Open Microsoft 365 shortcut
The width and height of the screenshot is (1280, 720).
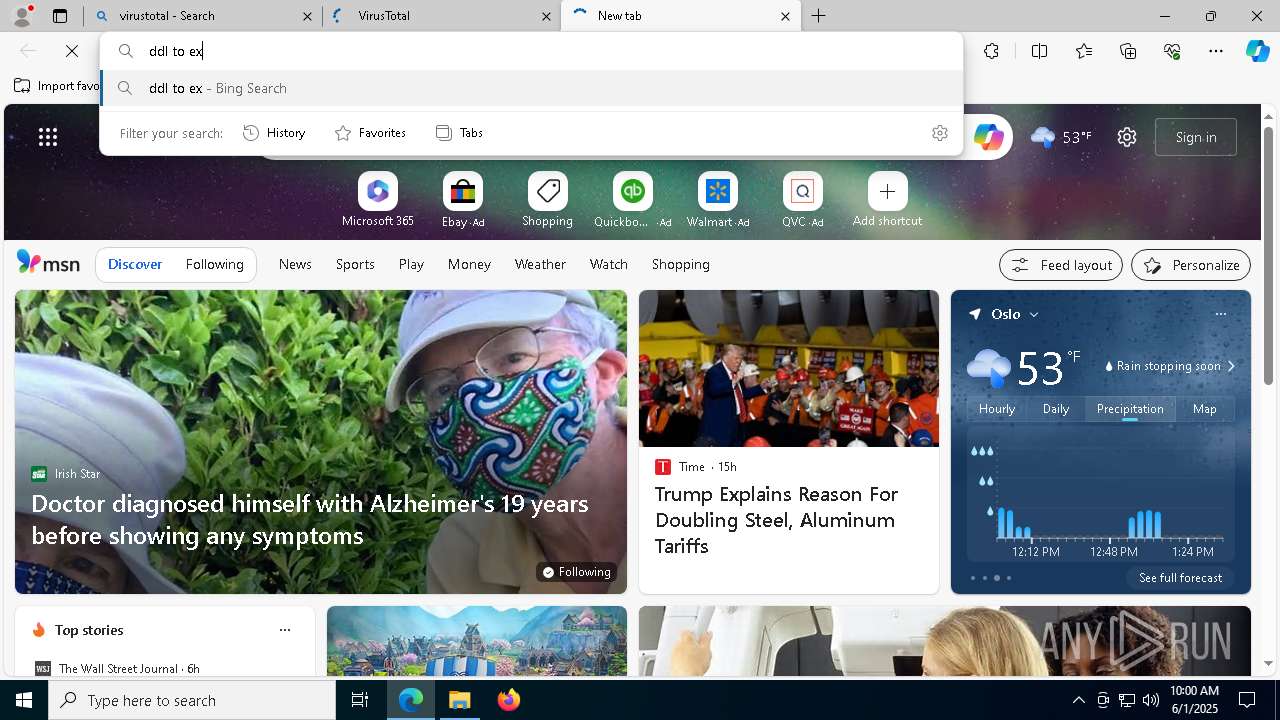[x=377, y=200]
